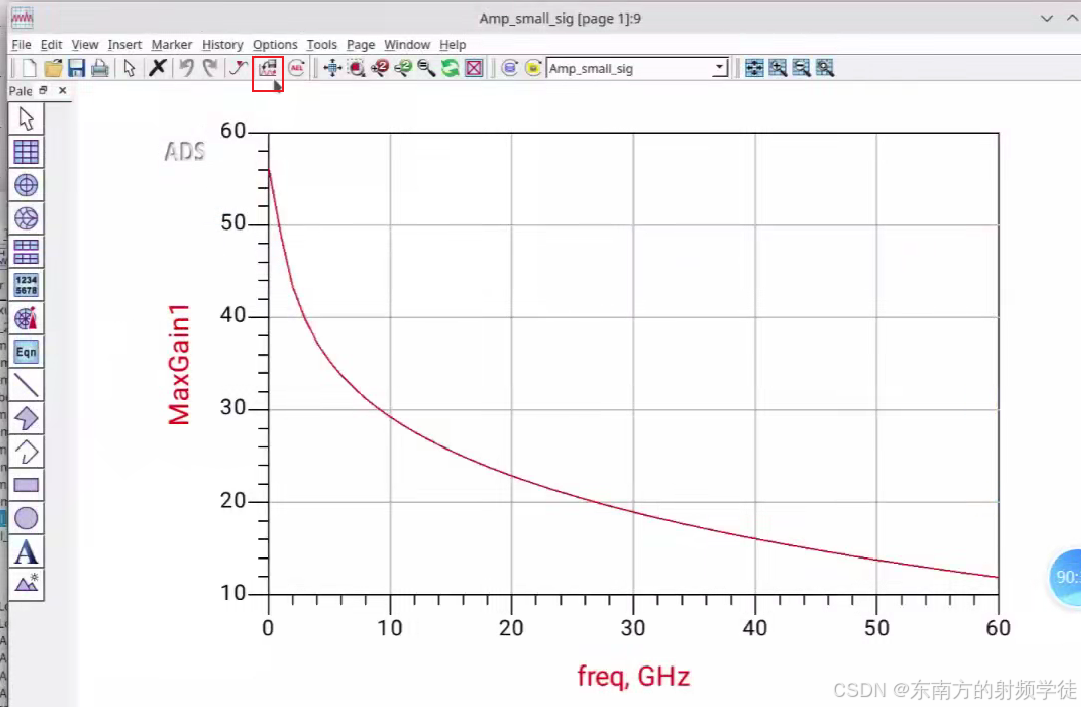
Task: Select the polyline drawing tool
Action: (26, 451)
